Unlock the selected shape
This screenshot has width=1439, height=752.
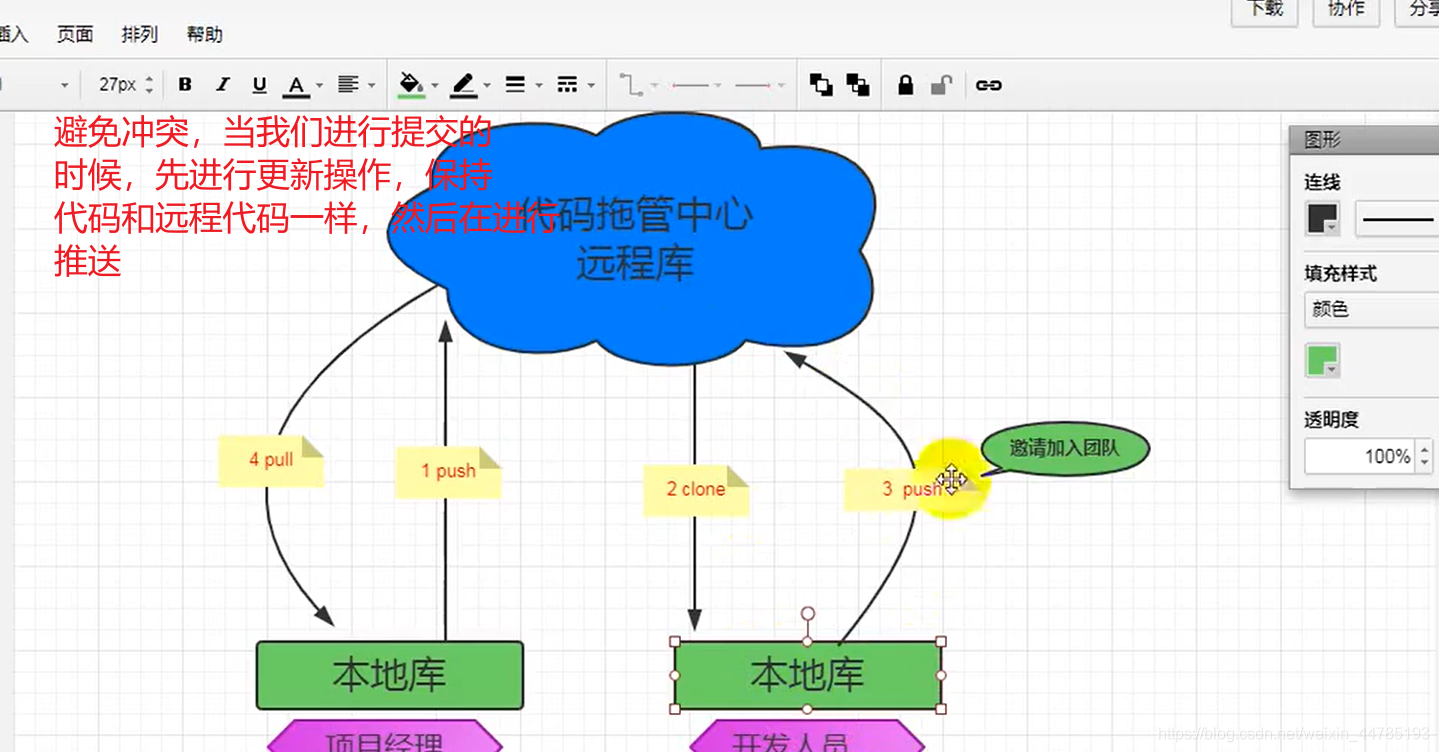tap(941, 85)
